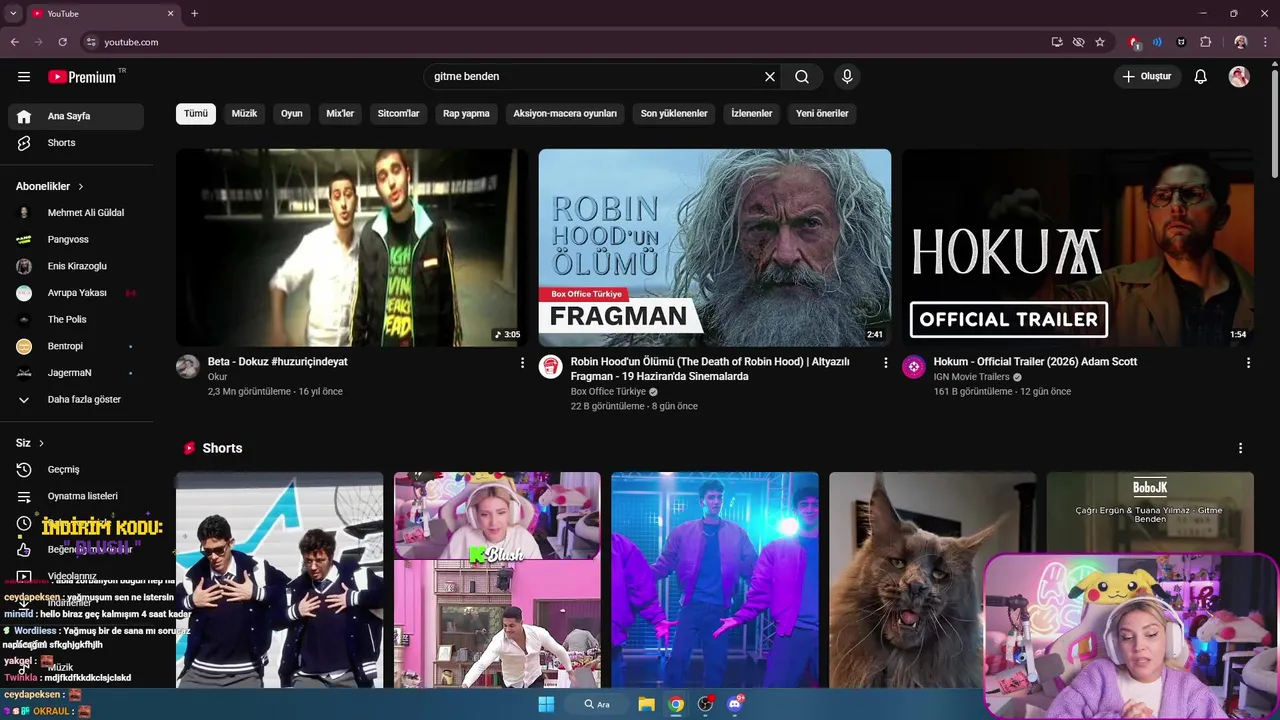Screen dimensions: 1280x720
Task: Open Bentropi channel
Action: [x=76, y=346]
